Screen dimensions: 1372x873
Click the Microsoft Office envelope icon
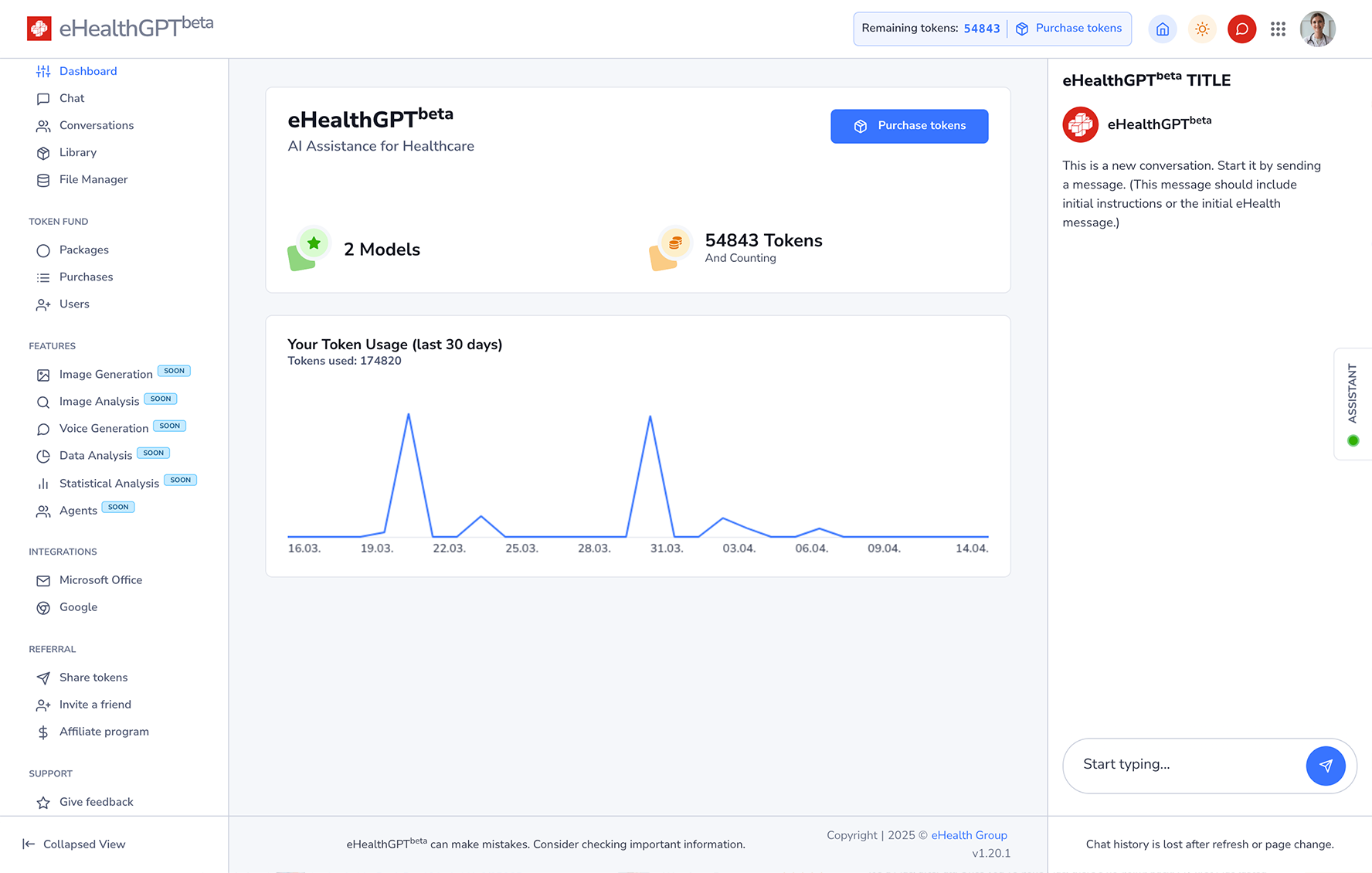point(43,581)
